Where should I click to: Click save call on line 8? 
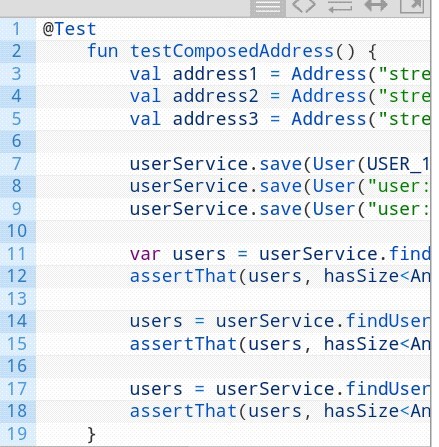281,186
